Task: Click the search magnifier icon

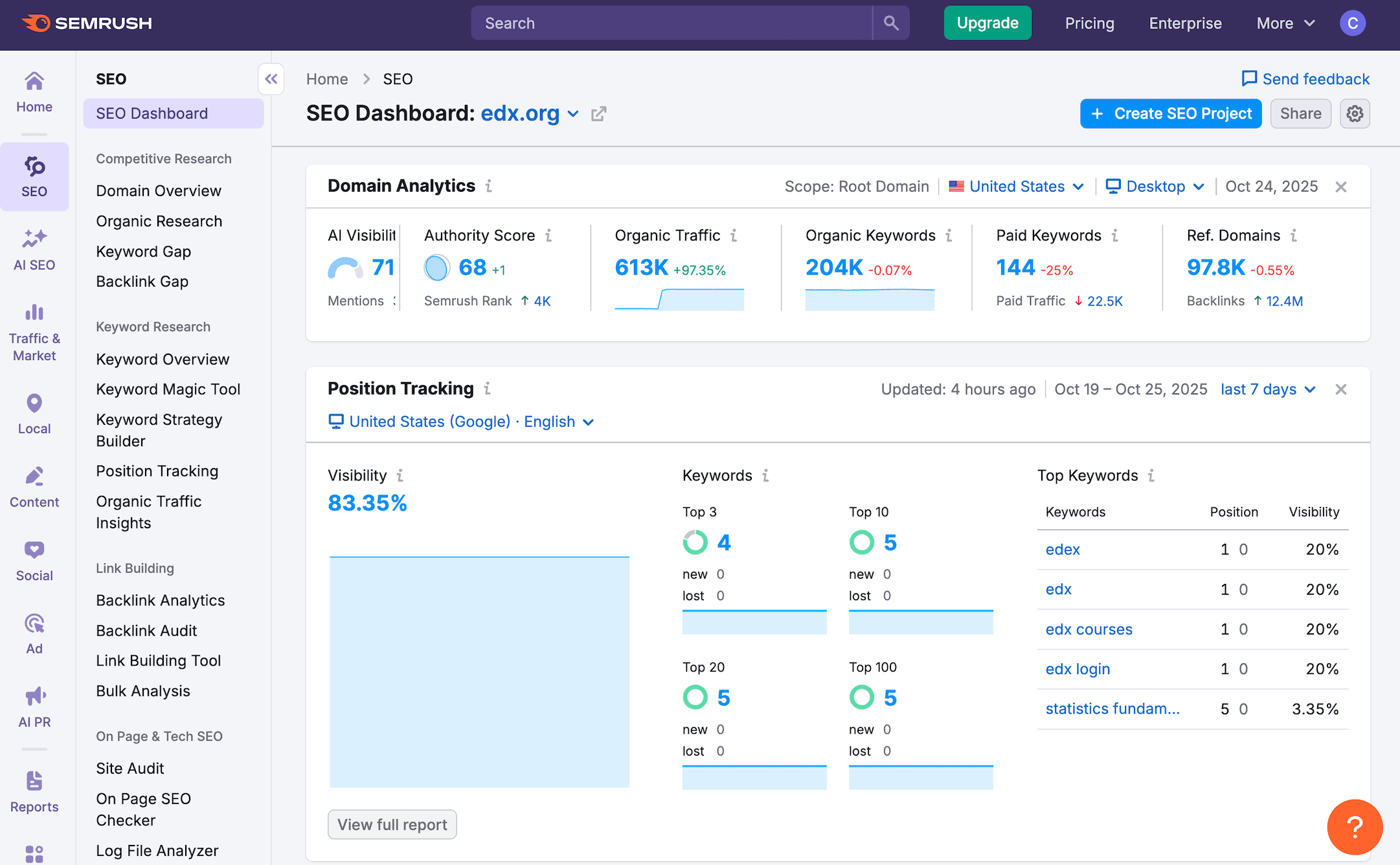Action: tap(890, 23)
